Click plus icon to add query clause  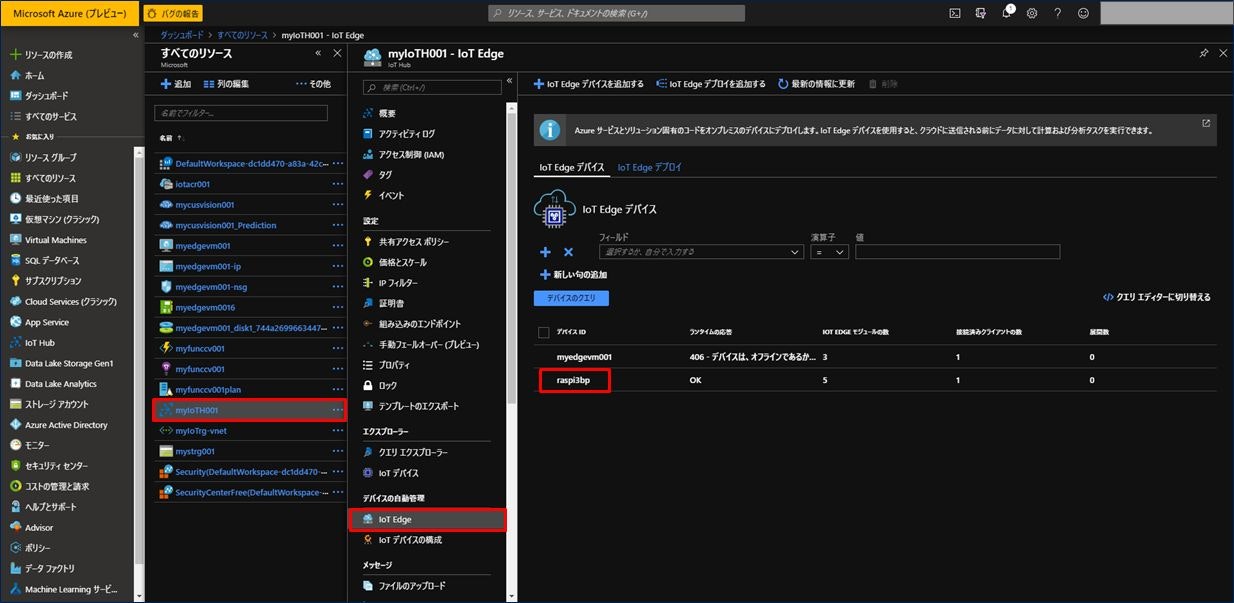545,253
